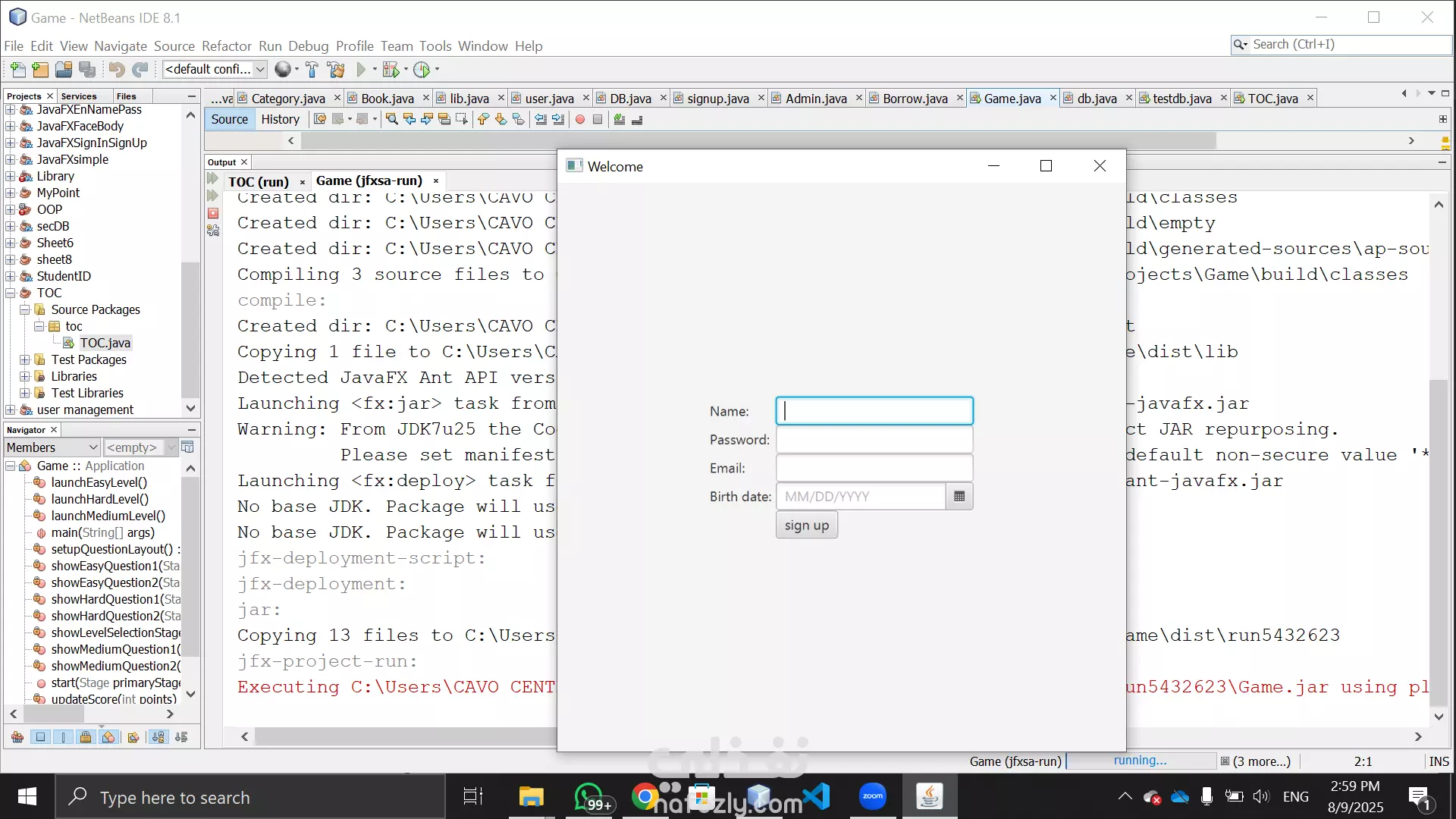Open the Debug menu

(x=308, y=46)
